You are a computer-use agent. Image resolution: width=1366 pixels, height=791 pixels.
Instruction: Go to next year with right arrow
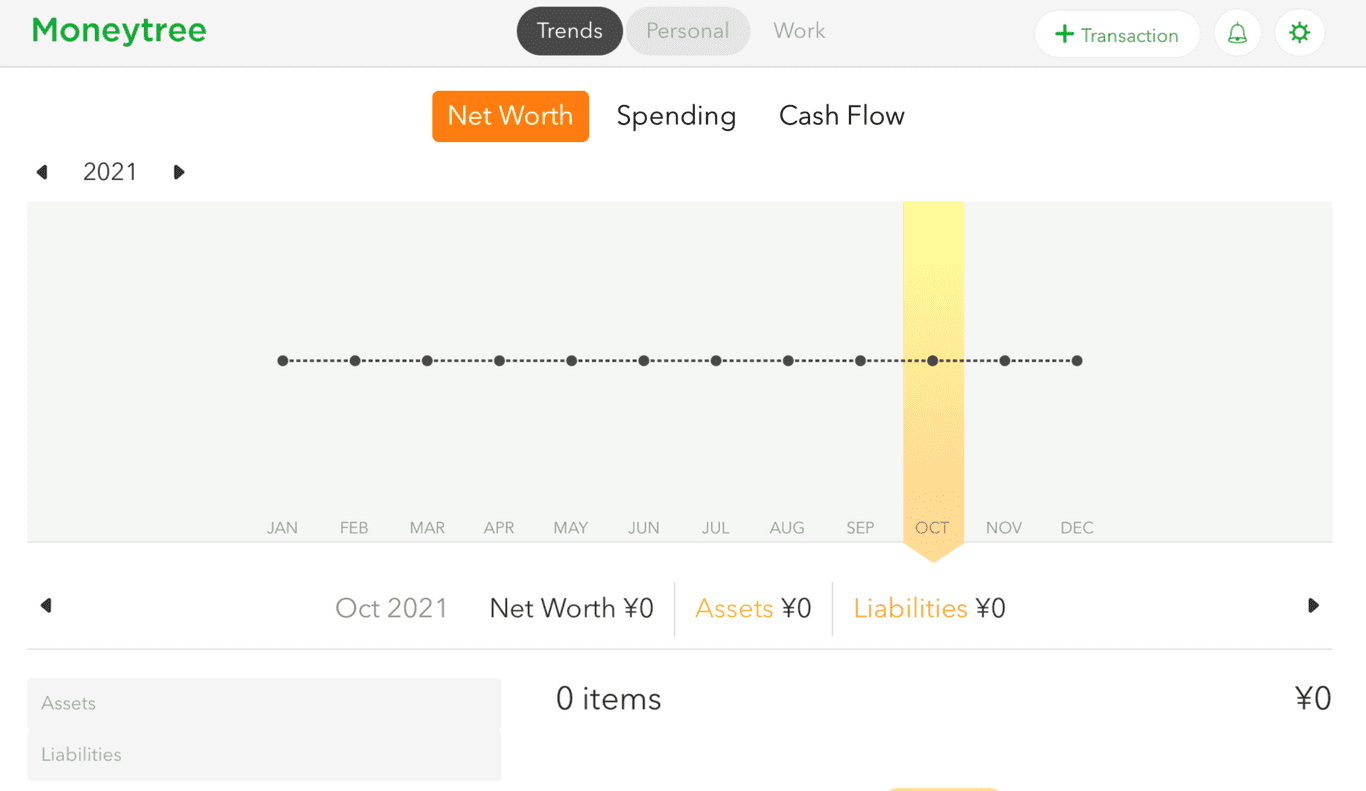point(179,171)
